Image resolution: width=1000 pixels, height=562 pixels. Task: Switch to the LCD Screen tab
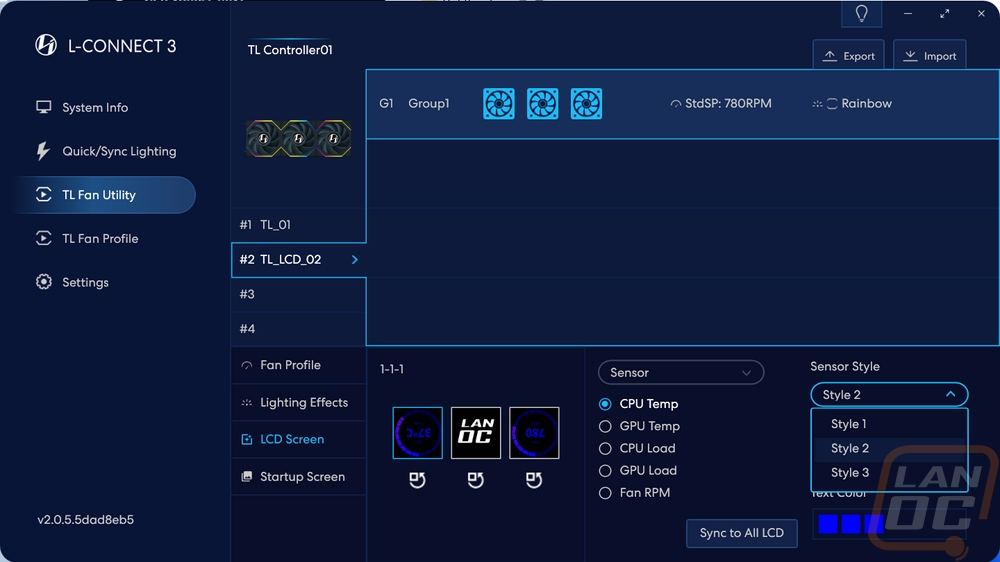coord(298,440)
